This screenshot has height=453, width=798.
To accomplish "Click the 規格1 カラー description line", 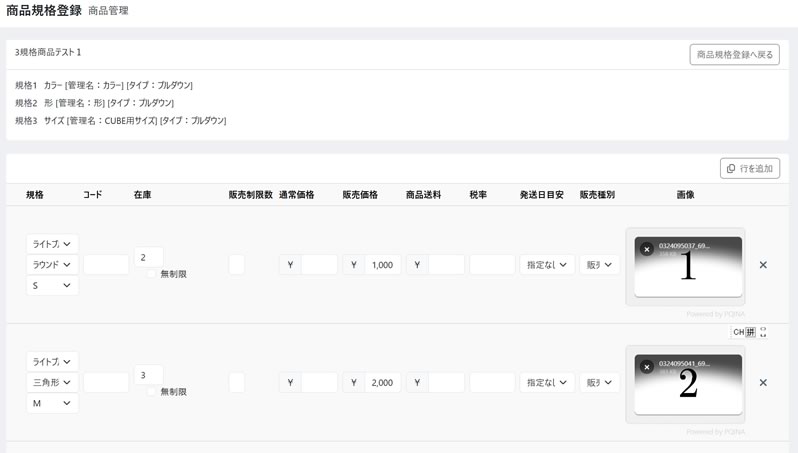I will pyautogui.click(x=104, y=85).
